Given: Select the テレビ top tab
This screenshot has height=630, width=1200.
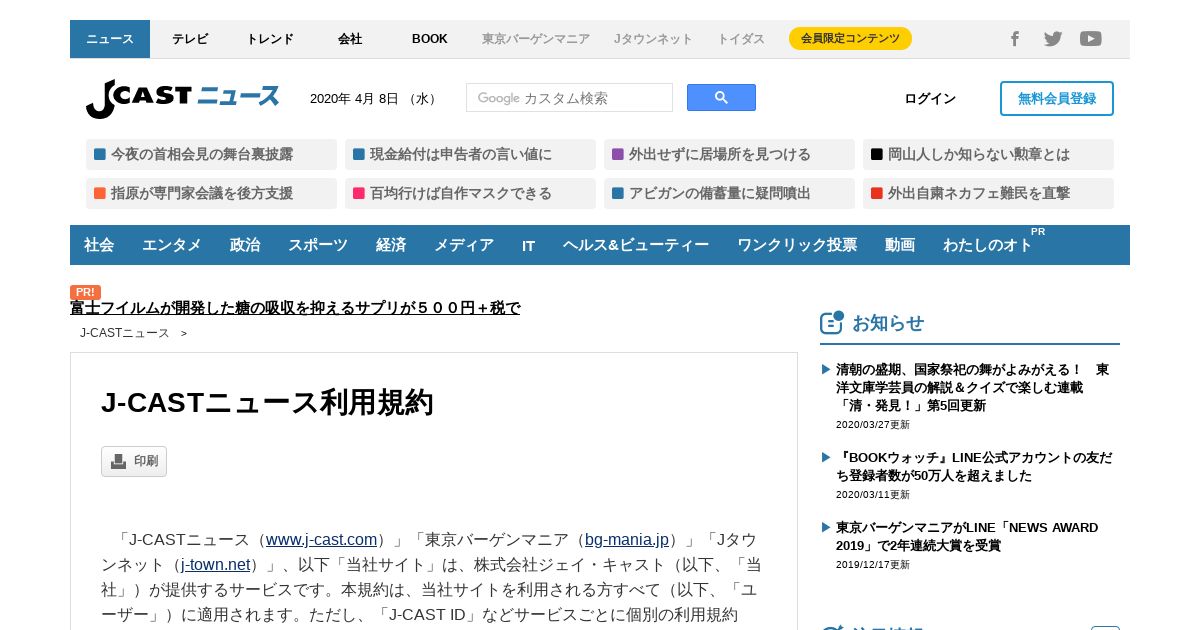Looking at the screenshot, I should click(x=190, y=39).
